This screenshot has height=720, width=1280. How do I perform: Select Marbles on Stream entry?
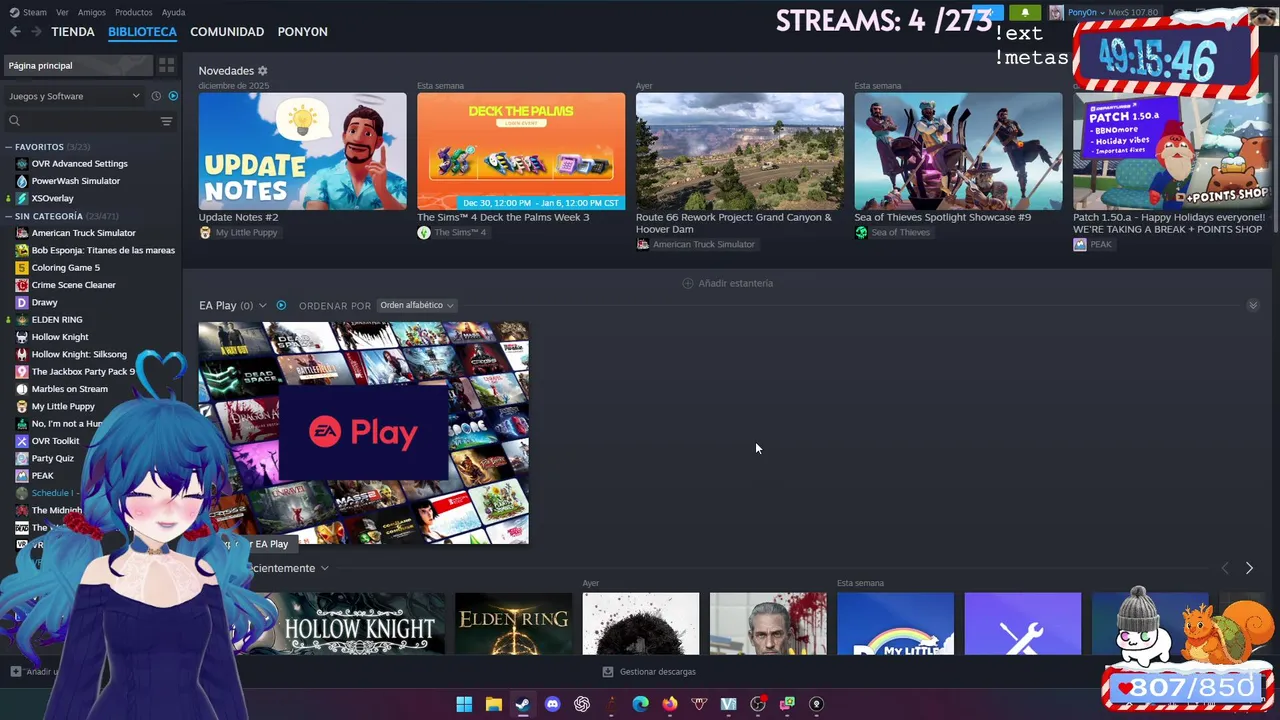[x=69, y=389]
